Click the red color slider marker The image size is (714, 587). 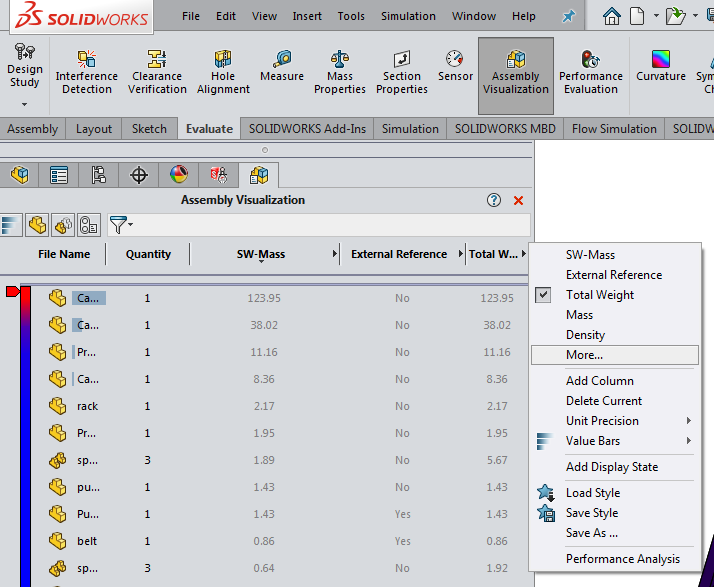[x=13, y=291]
